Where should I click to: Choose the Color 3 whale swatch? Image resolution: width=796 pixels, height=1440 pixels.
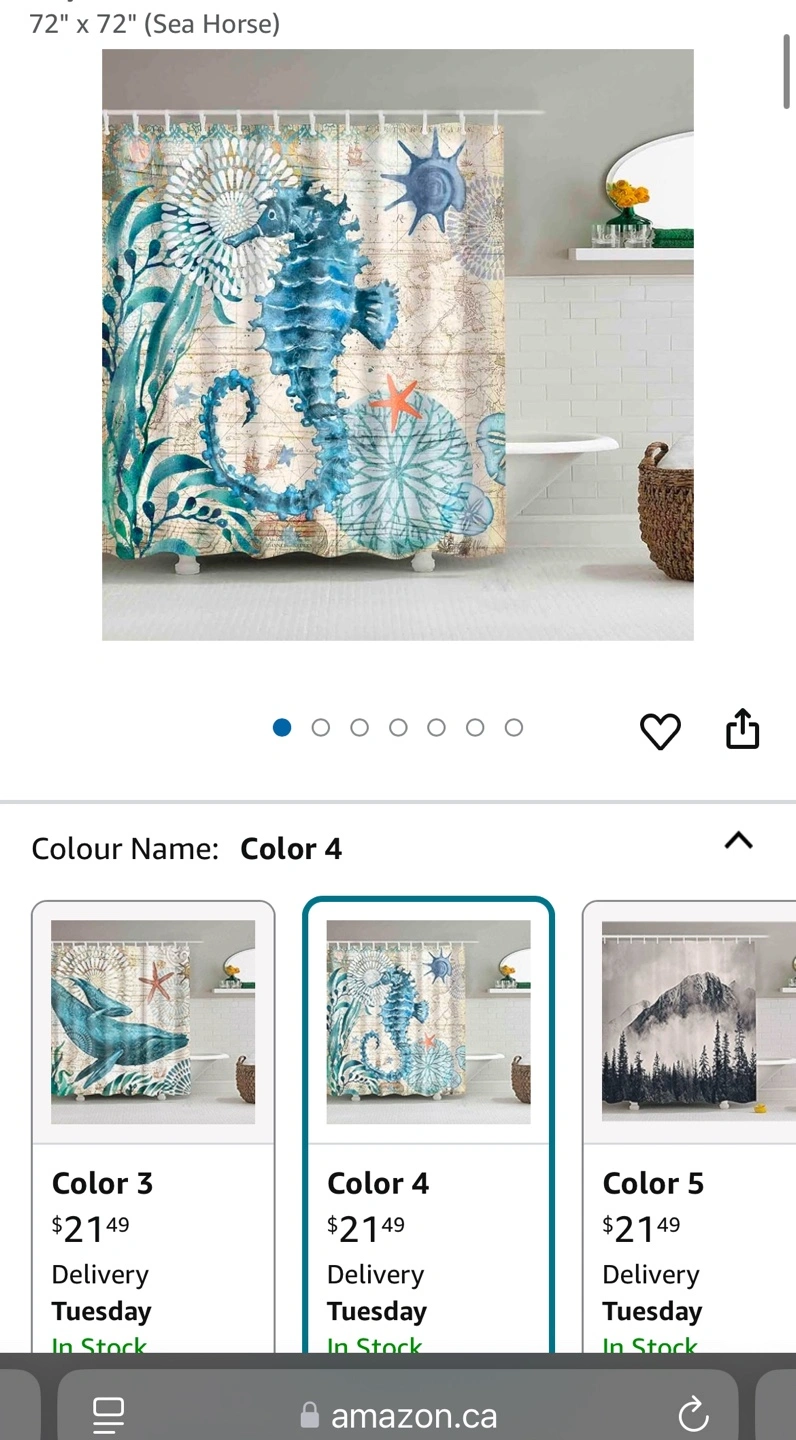pyautogui.click(x=153, y=1022)
